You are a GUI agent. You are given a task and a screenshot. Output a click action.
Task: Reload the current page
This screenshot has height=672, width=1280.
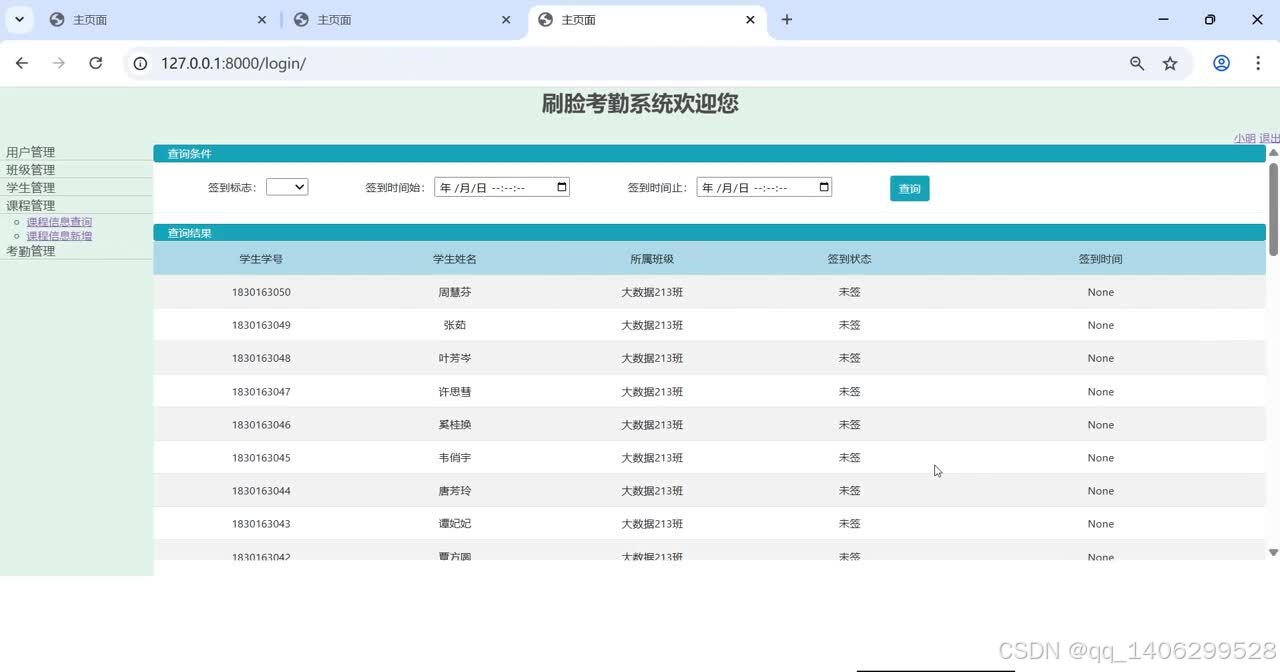point(95,62)
